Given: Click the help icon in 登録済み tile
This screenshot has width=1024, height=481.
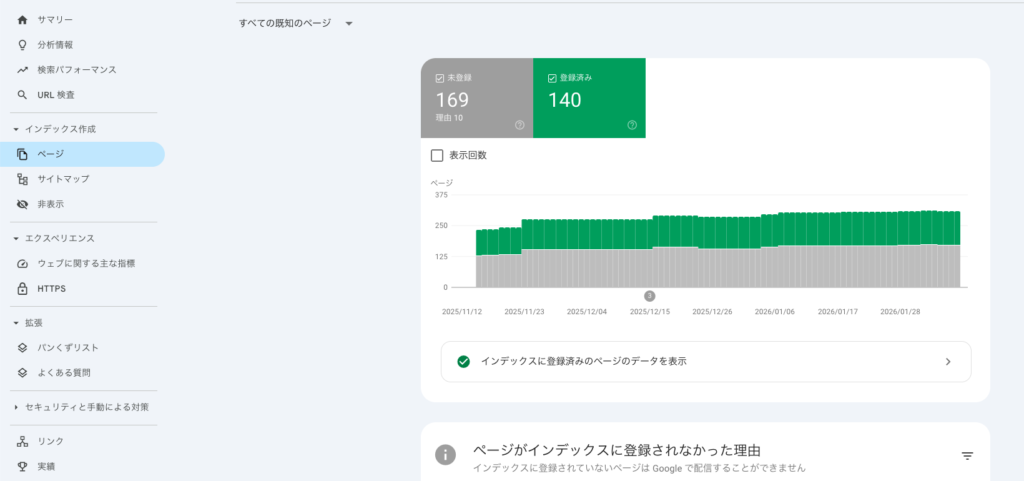Looking at the screenshot, I should pos(632,125).
